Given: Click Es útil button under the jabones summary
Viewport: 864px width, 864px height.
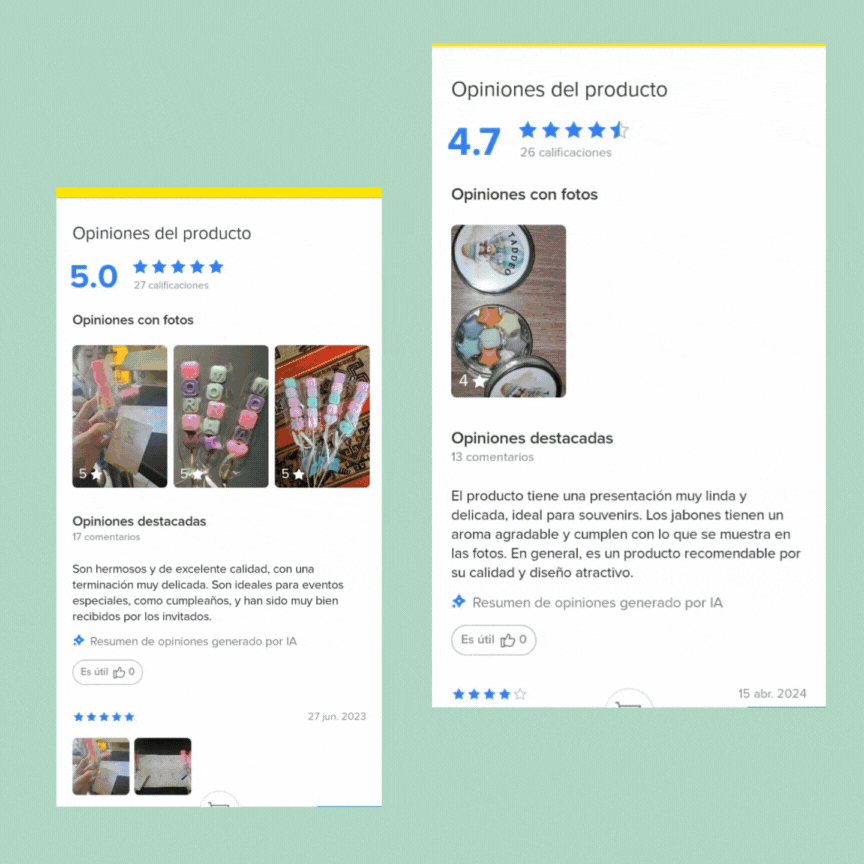Looking at the screenshot, I should 493,640.
